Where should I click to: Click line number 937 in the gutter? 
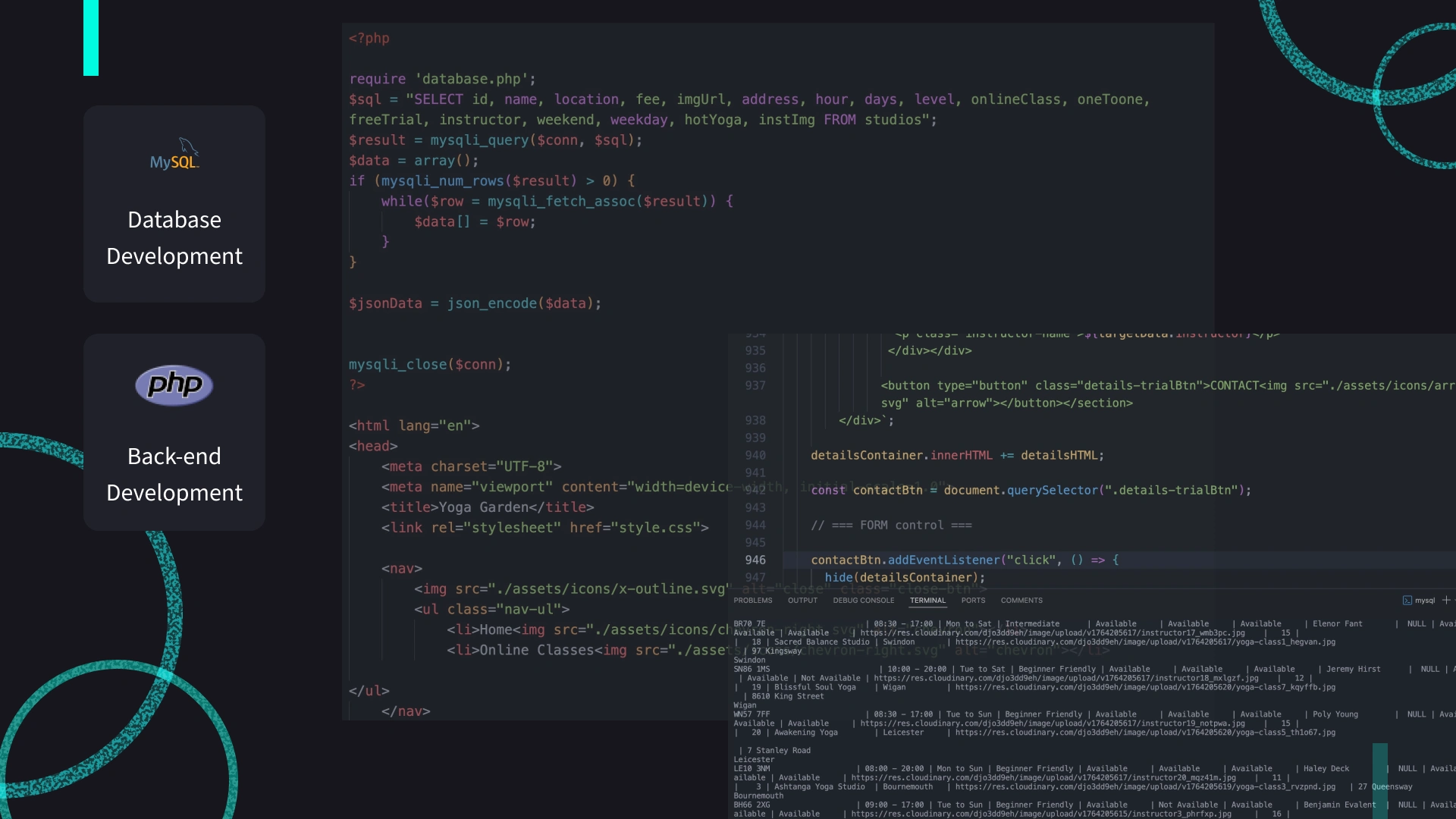click(x=755, y=385)
